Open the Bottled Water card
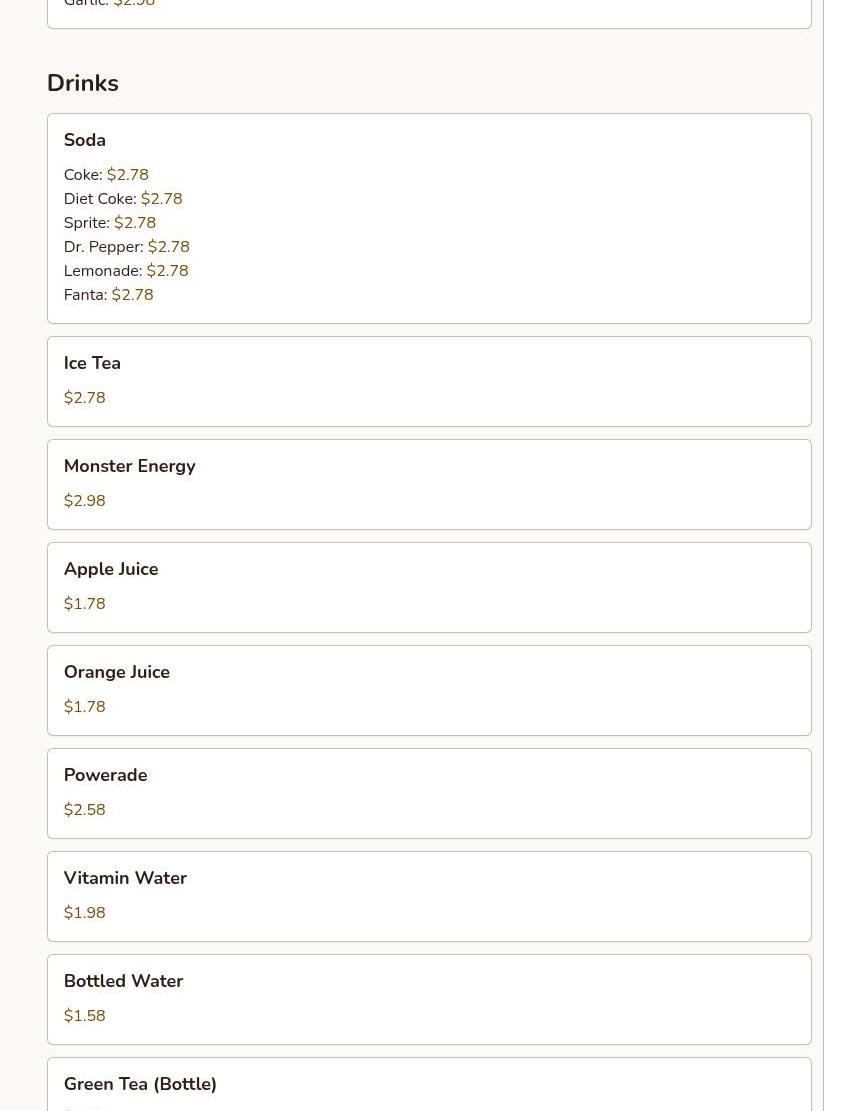This screenshot has width=844, height=1111. (x=428, y=999)
